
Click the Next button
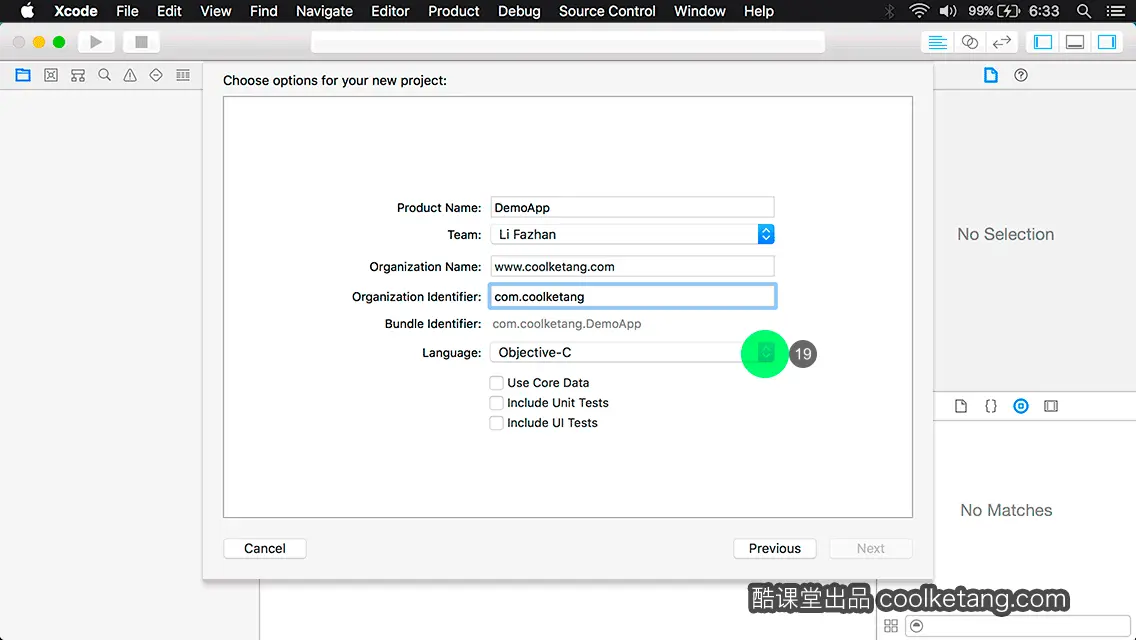pyautogui.click(x=871, y=549)
